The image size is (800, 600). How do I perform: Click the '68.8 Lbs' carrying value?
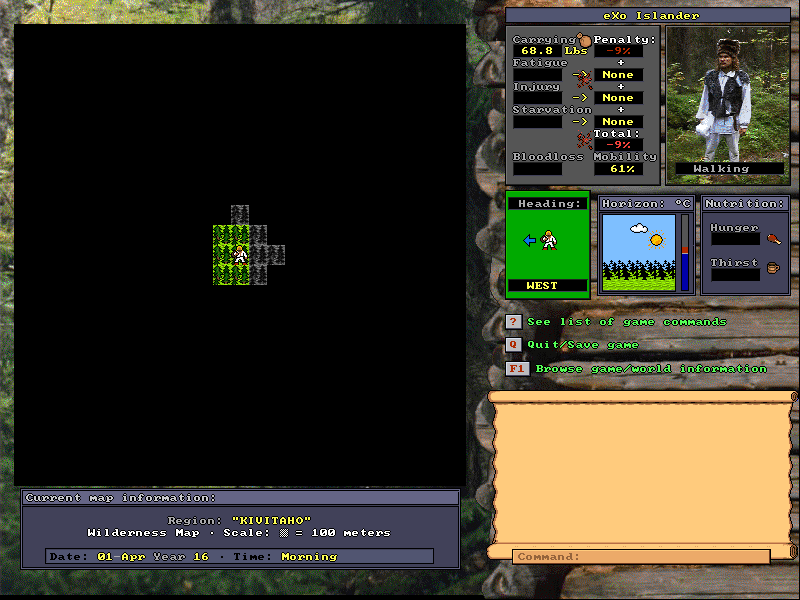click(554, 51)
